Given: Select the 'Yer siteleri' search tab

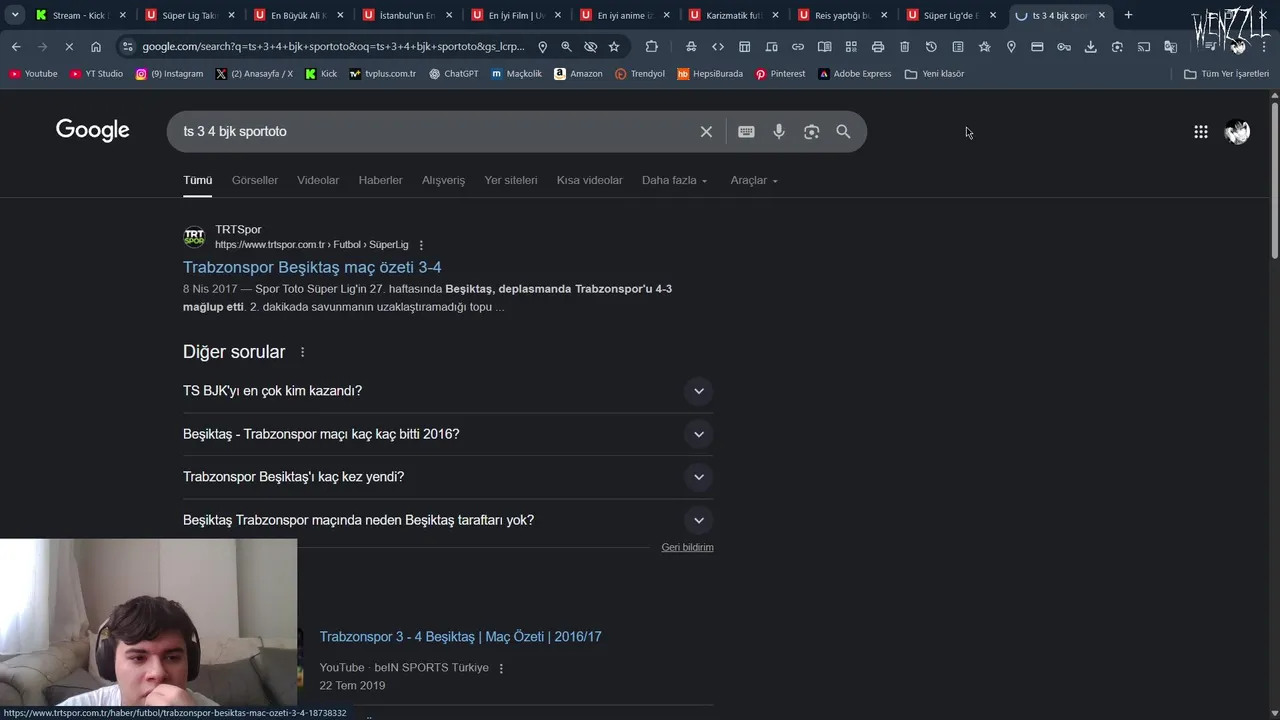Looking at the screenshot, I should (x=511, y=180).
